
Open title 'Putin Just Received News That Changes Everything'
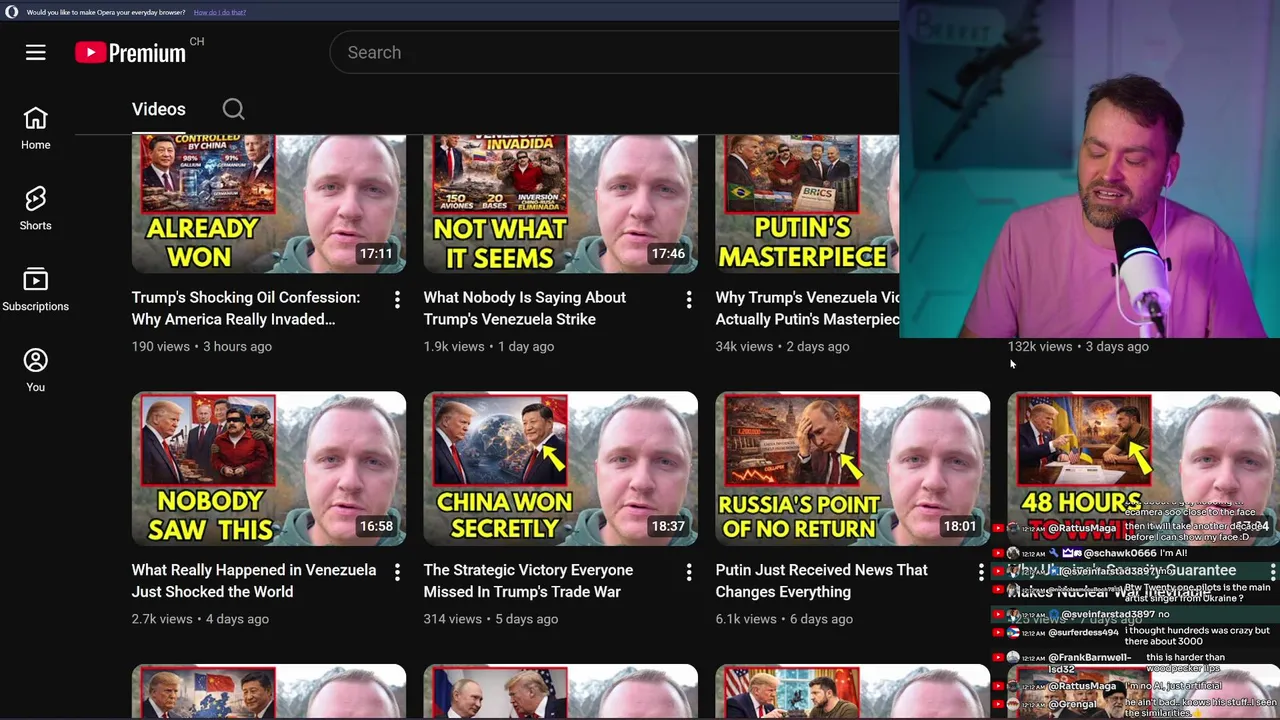[822, 581]
